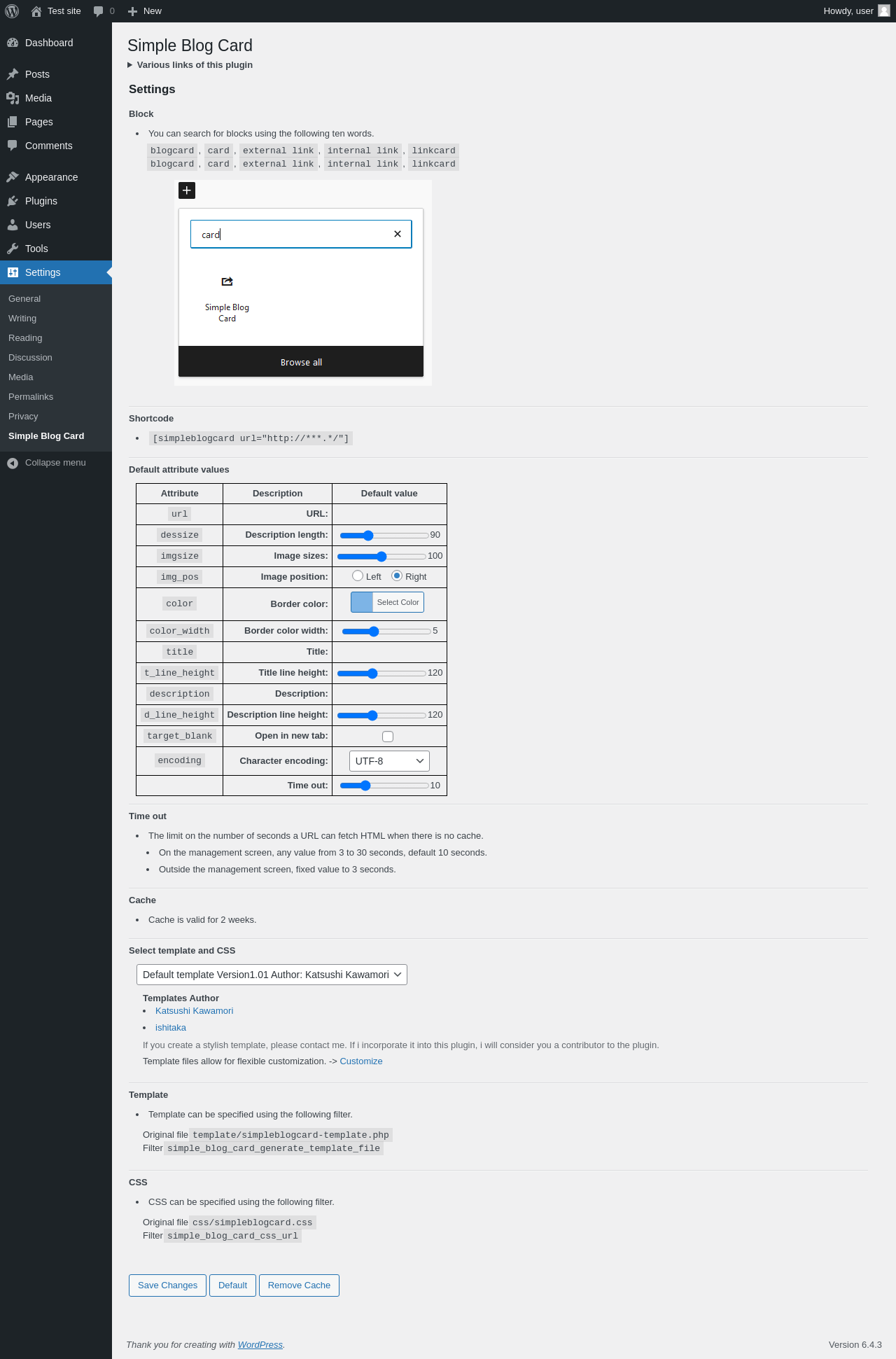Viewport: 896px width, 1359px height.
Task: Click the Plugins plug icon
Action: pyautogui.click(x=13, y=201)
